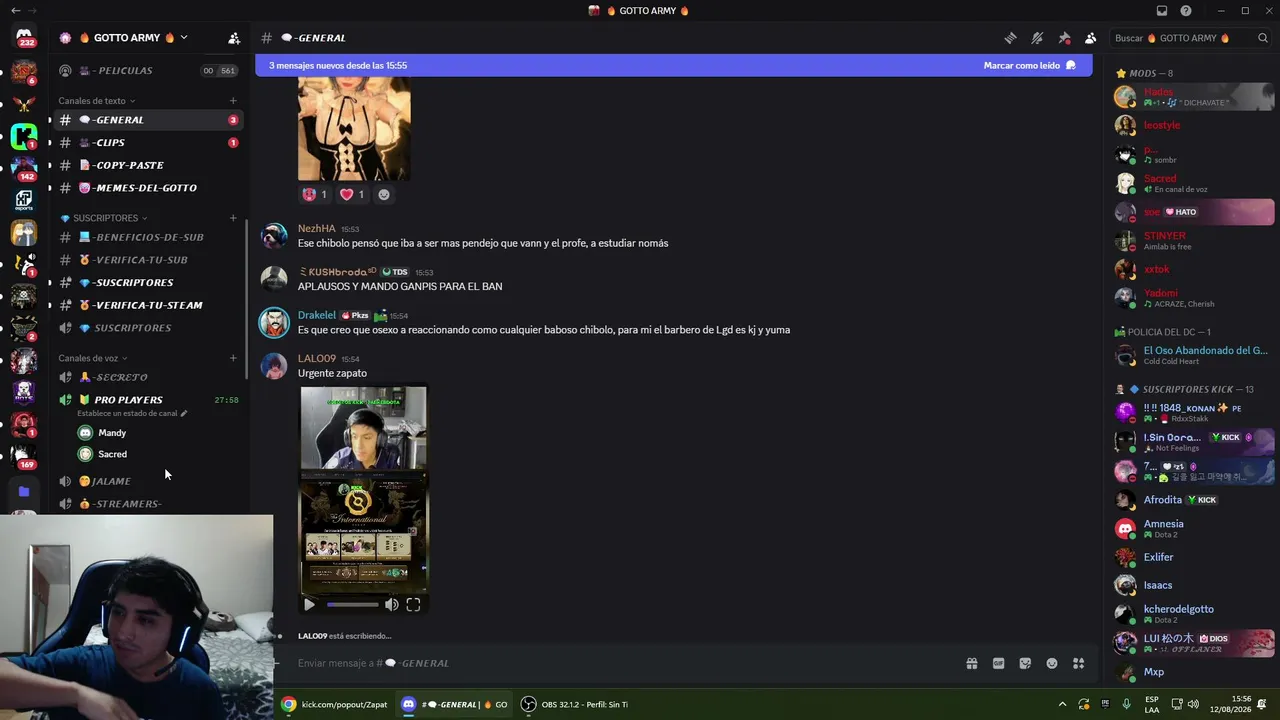Open the Discord inbox
The image size is (1280, 720).
1162,11
